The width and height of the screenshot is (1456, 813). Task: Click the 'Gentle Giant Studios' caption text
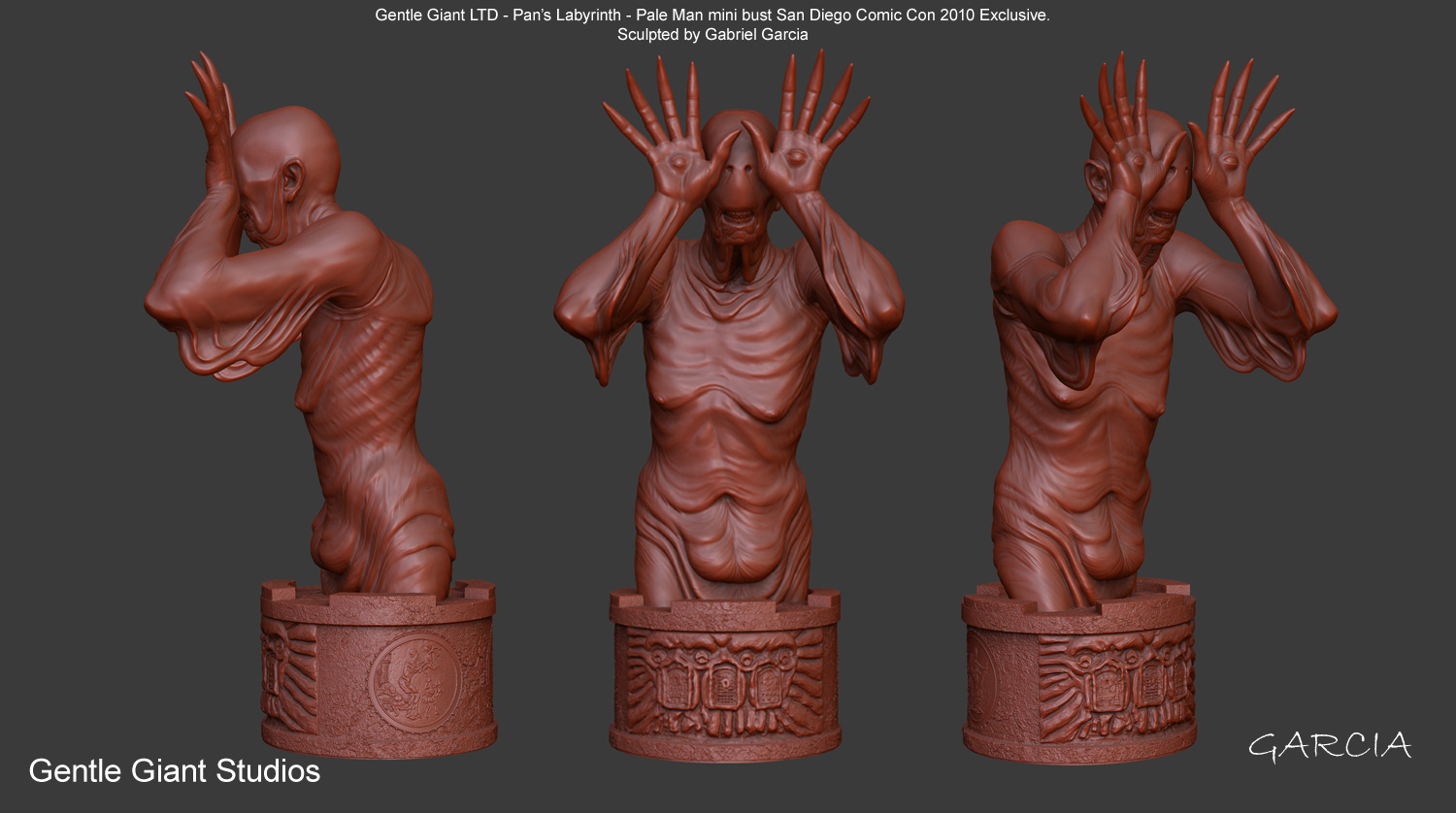click(175, 771)
